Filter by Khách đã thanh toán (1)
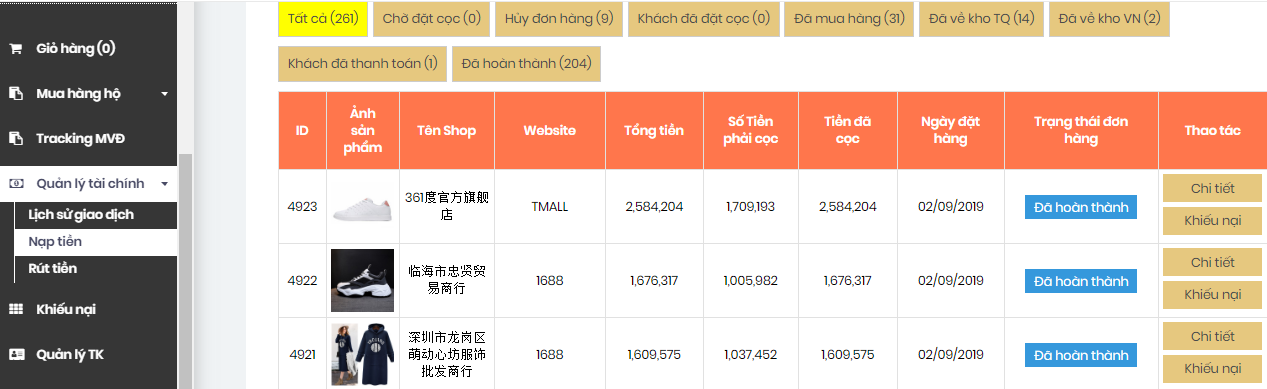Viewport: 1267px width, 389px height. click(363, 63)
